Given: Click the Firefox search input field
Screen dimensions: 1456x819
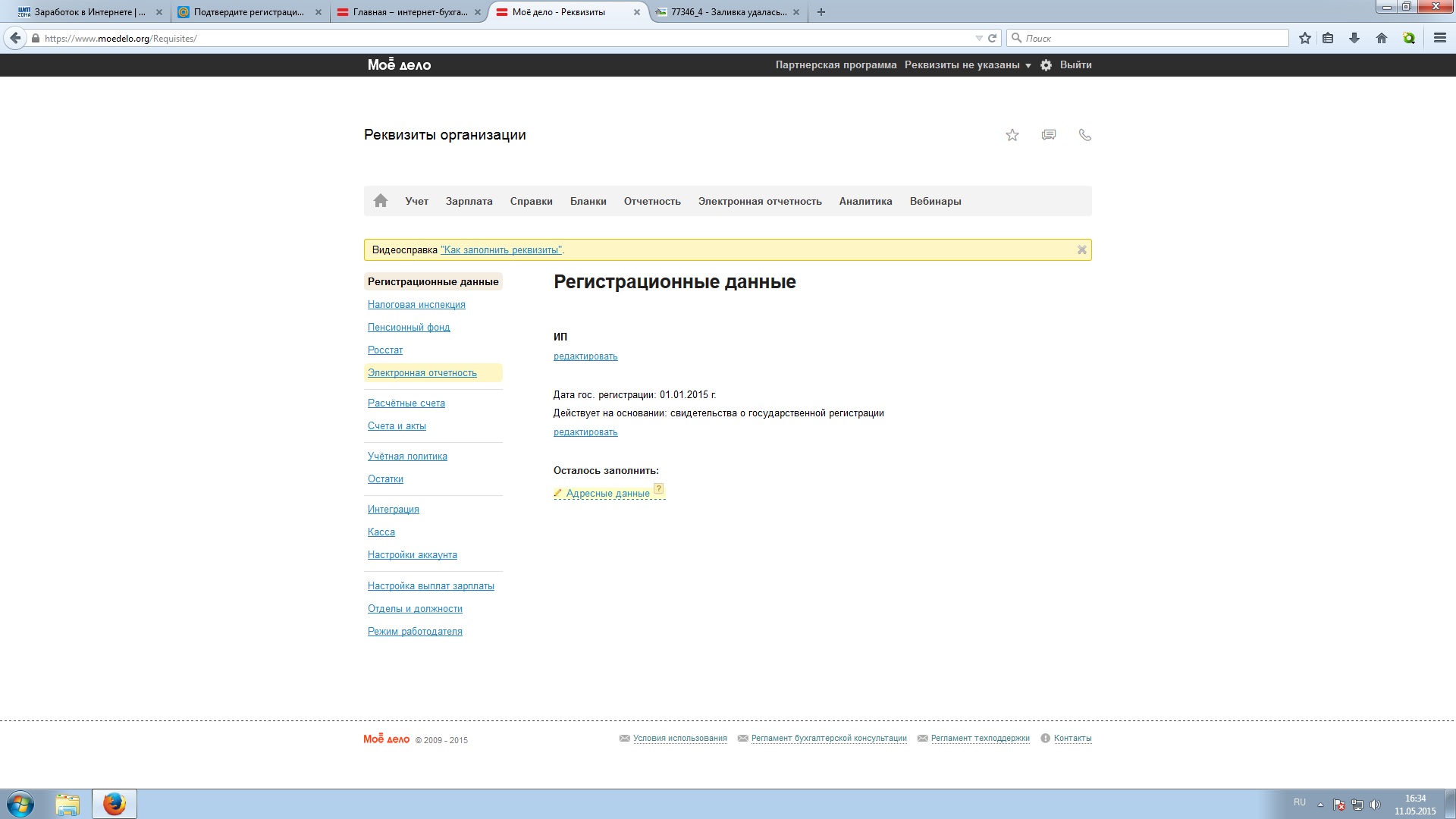Looking at the screenshot, I should click(x=1153, y=38).
